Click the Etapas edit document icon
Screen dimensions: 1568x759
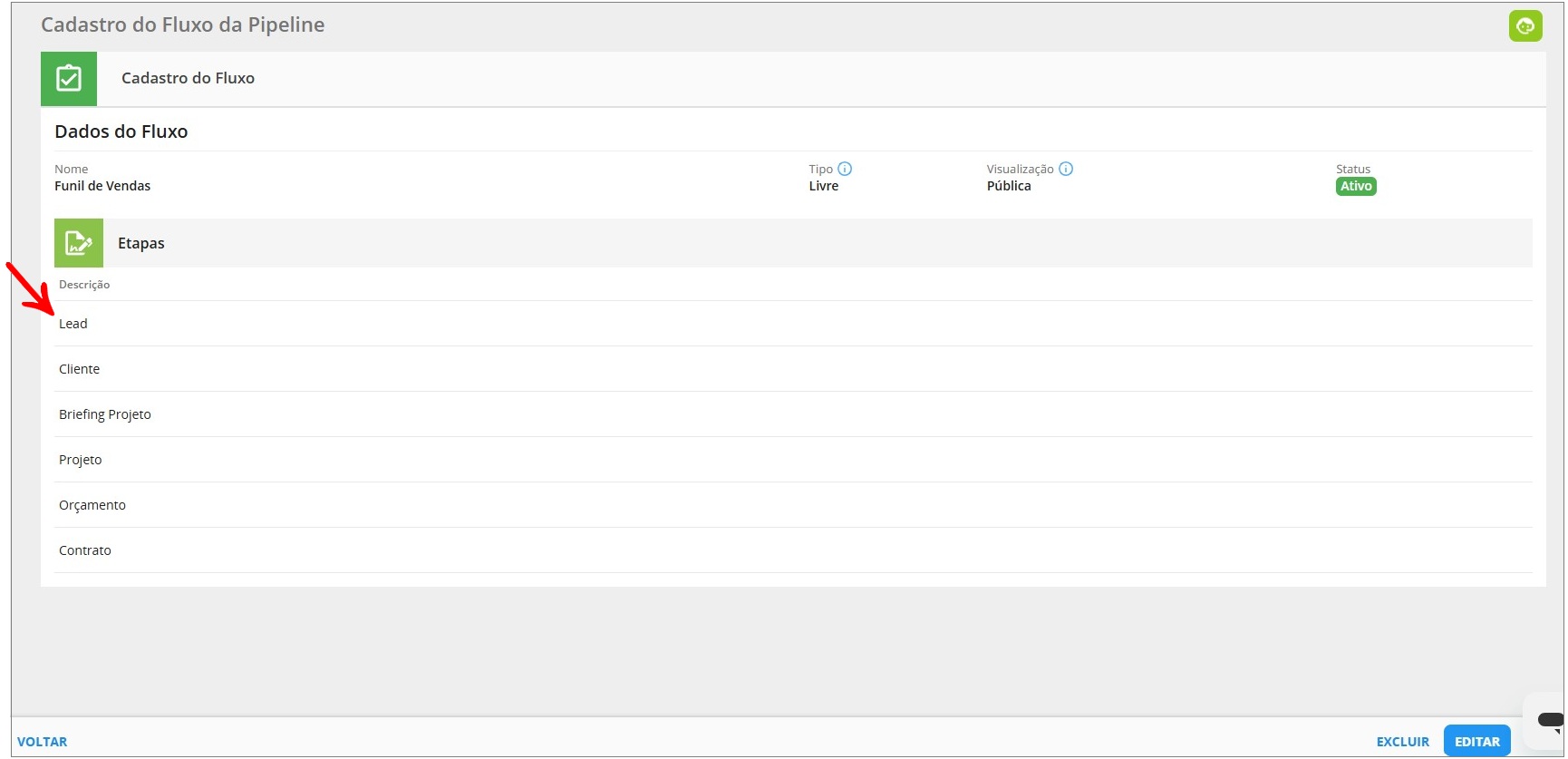point(79,243)
